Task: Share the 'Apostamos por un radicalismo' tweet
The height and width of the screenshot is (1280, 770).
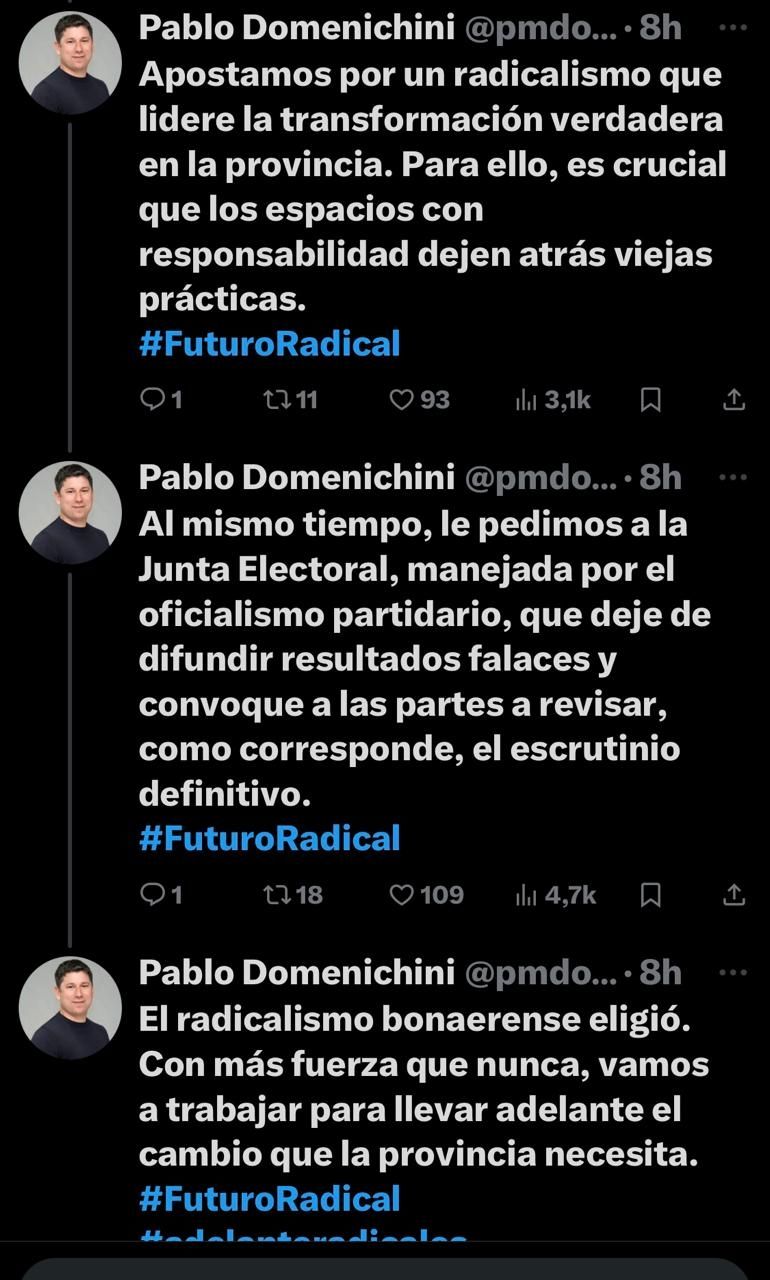Action: 734,400
